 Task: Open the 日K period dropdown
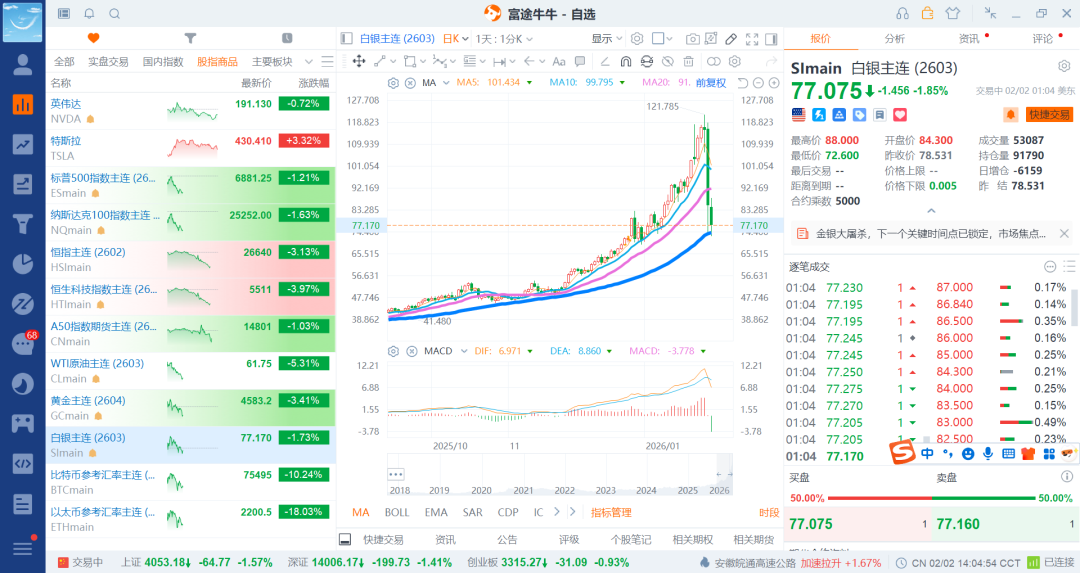pyautogui.click(x=455, y=39)
